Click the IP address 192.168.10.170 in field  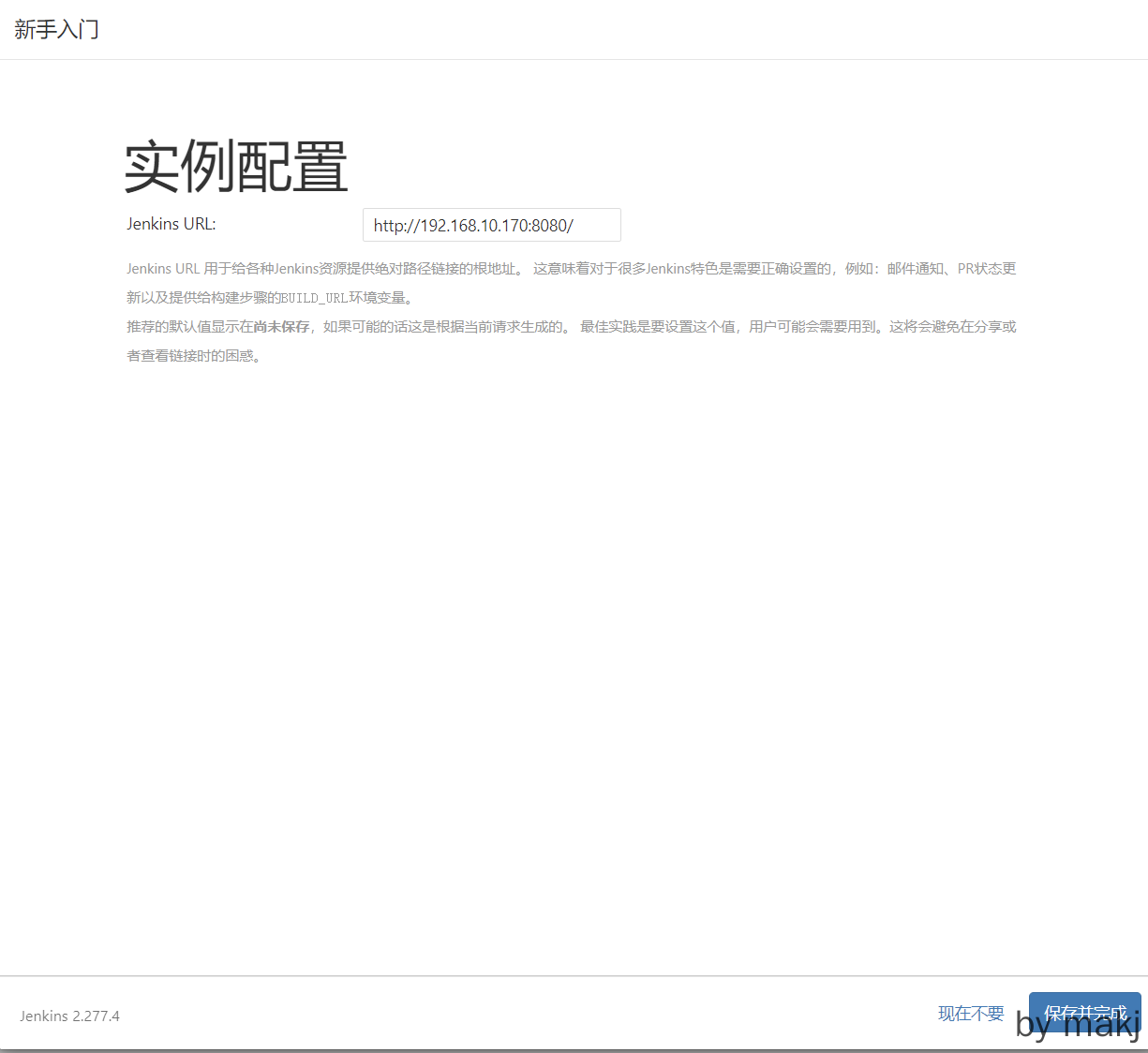473,226
